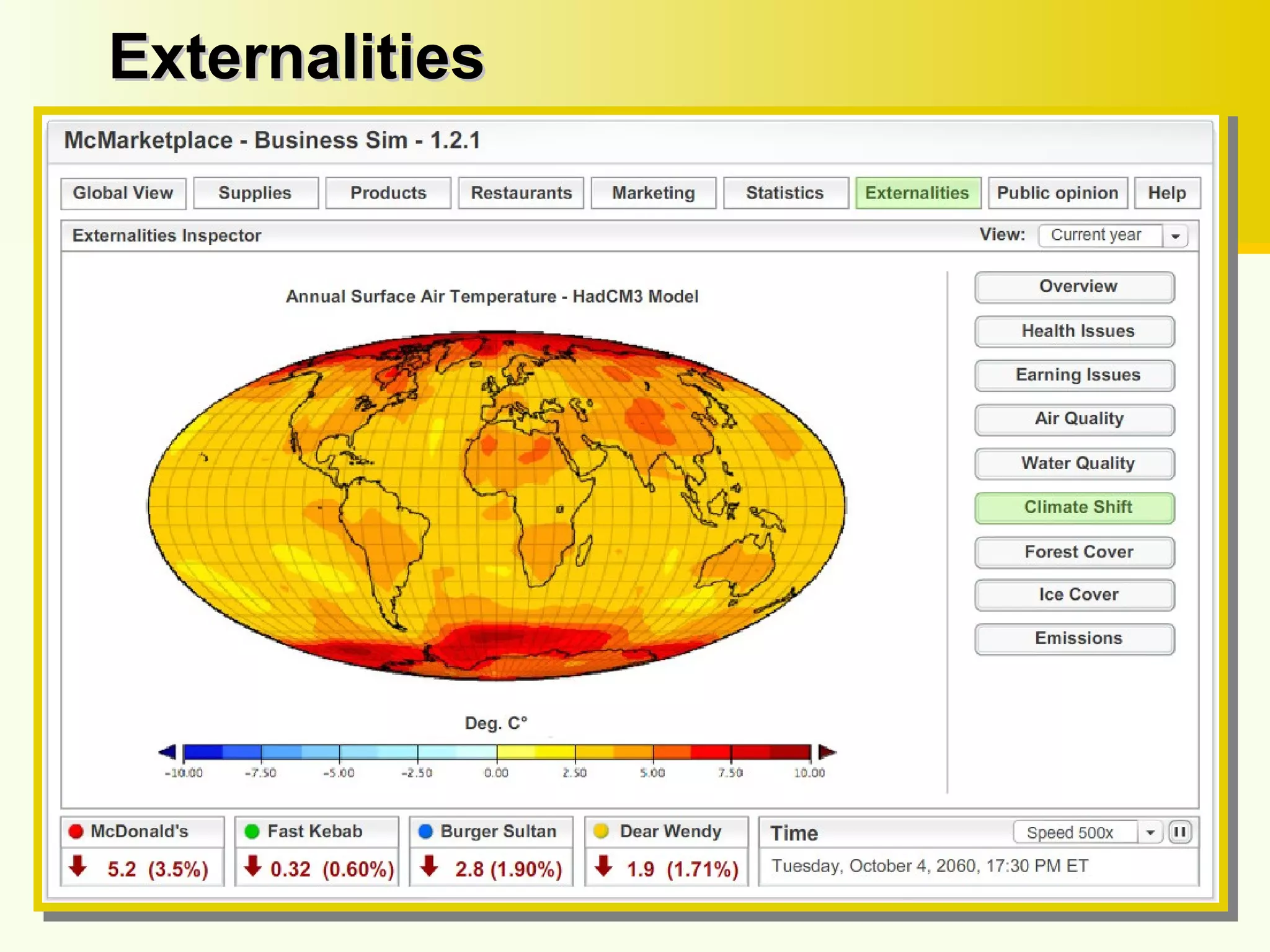Click the Speed 500x field
1270x952 pixels.
[1075, 832]
